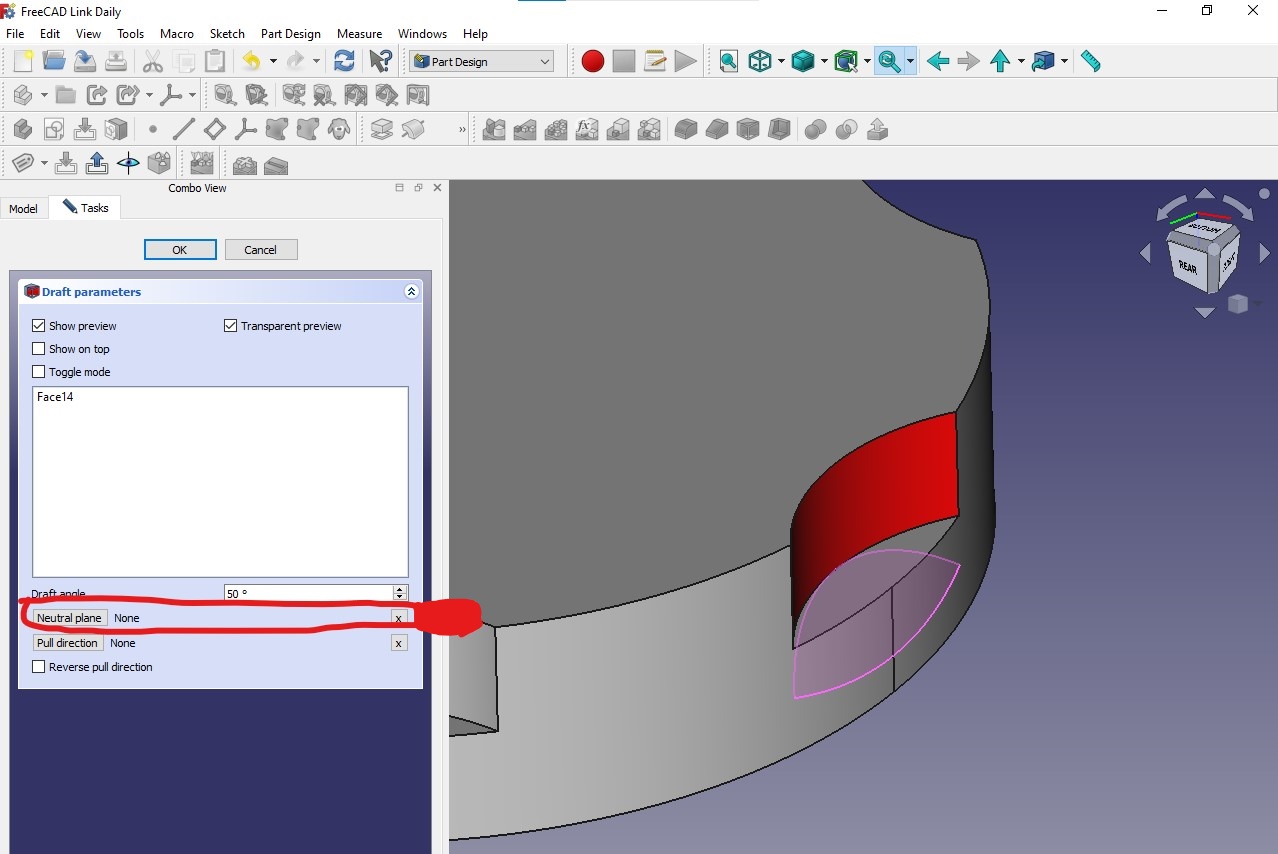
Task: Open the Part Design menu
Action: click(291, 33)
